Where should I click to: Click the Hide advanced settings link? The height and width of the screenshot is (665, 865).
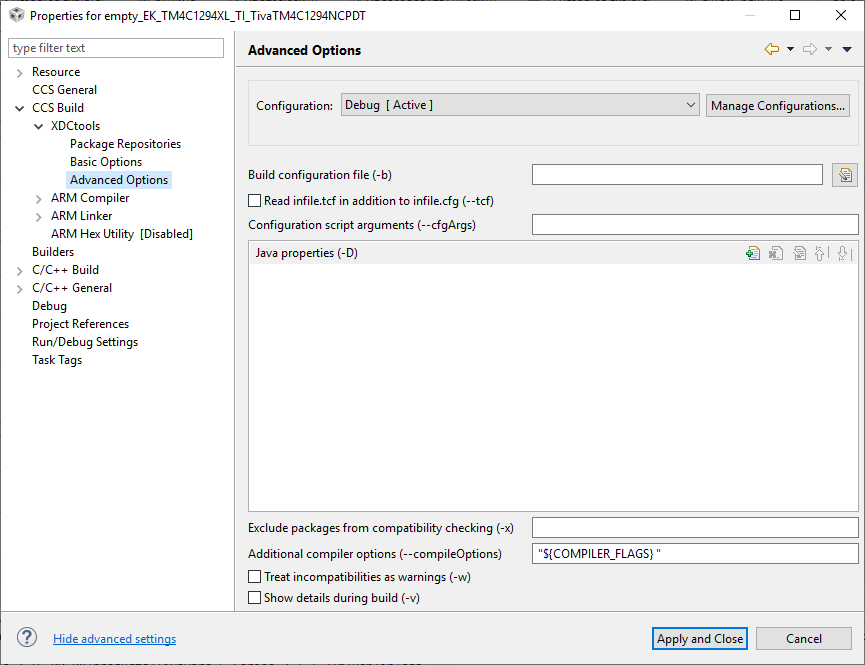(114, 639)
